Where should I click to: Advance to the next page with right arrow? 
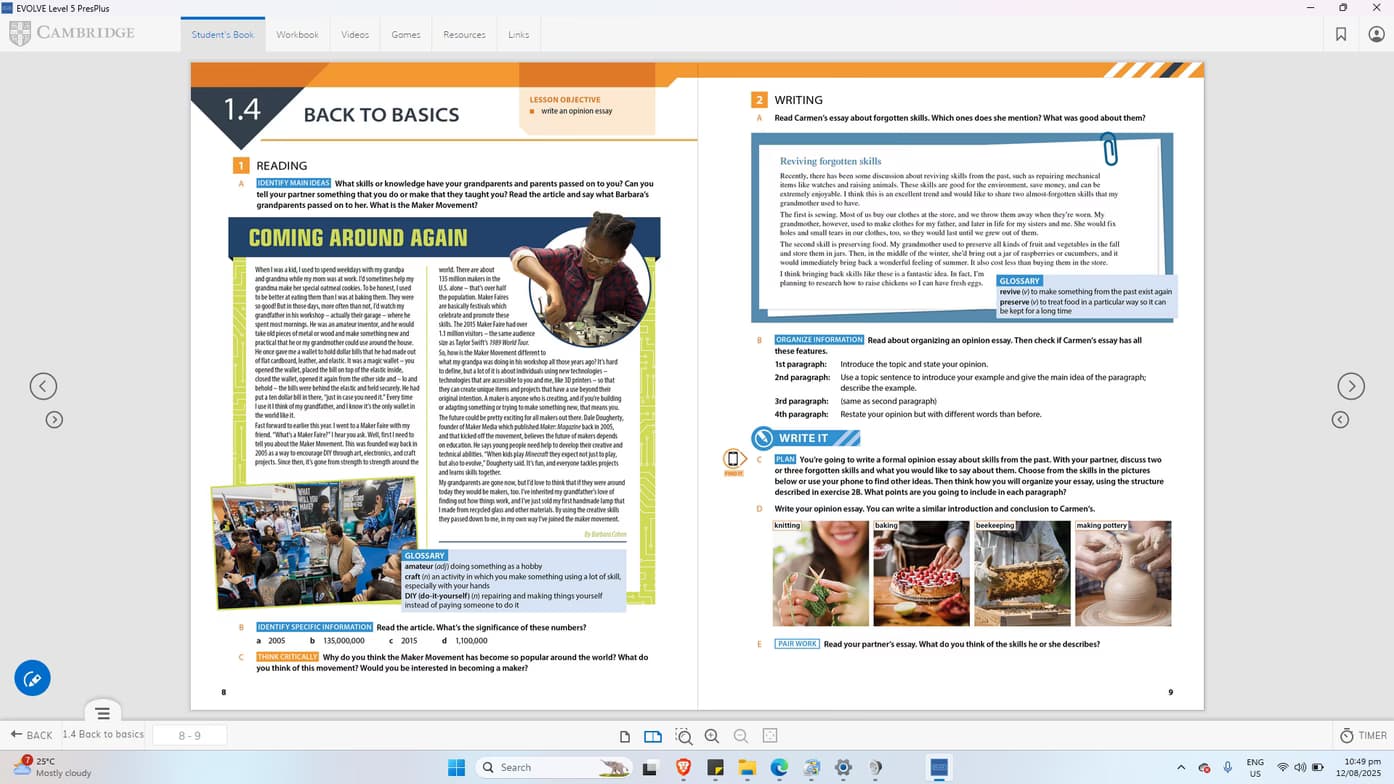point(1351,385)
